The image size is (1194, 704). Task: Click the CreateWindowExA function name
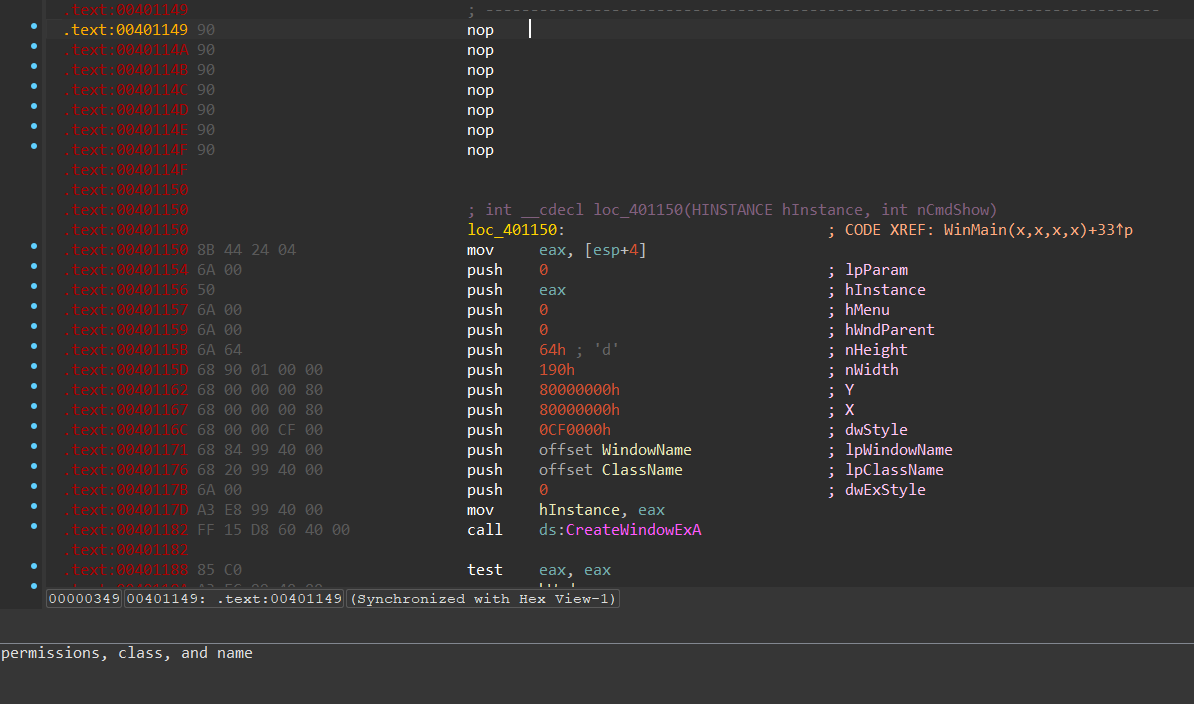(633, 530)
